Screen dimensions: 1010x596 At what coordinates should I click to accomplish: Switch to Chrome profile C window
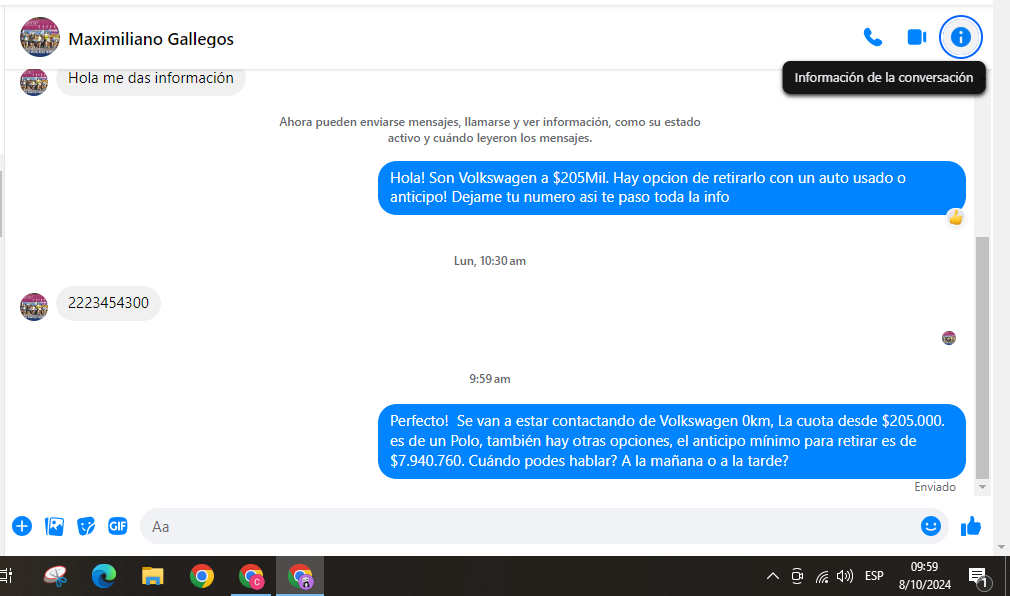[251, 575]
